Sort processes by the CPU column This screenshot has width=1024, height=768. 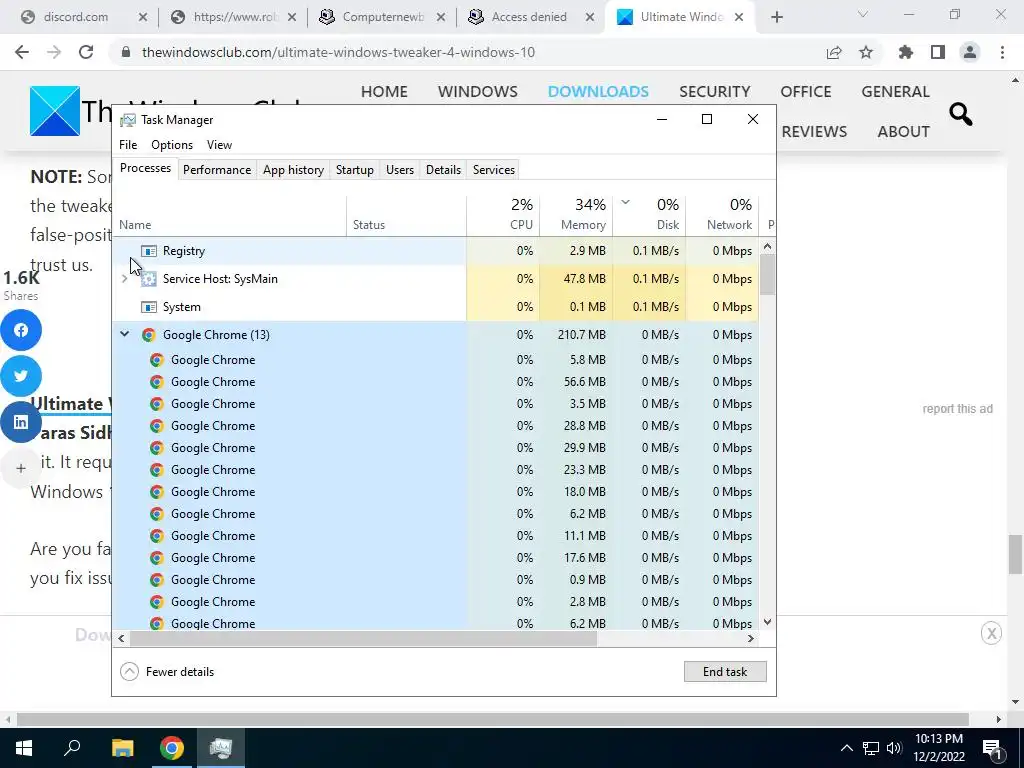click(503, 216)
